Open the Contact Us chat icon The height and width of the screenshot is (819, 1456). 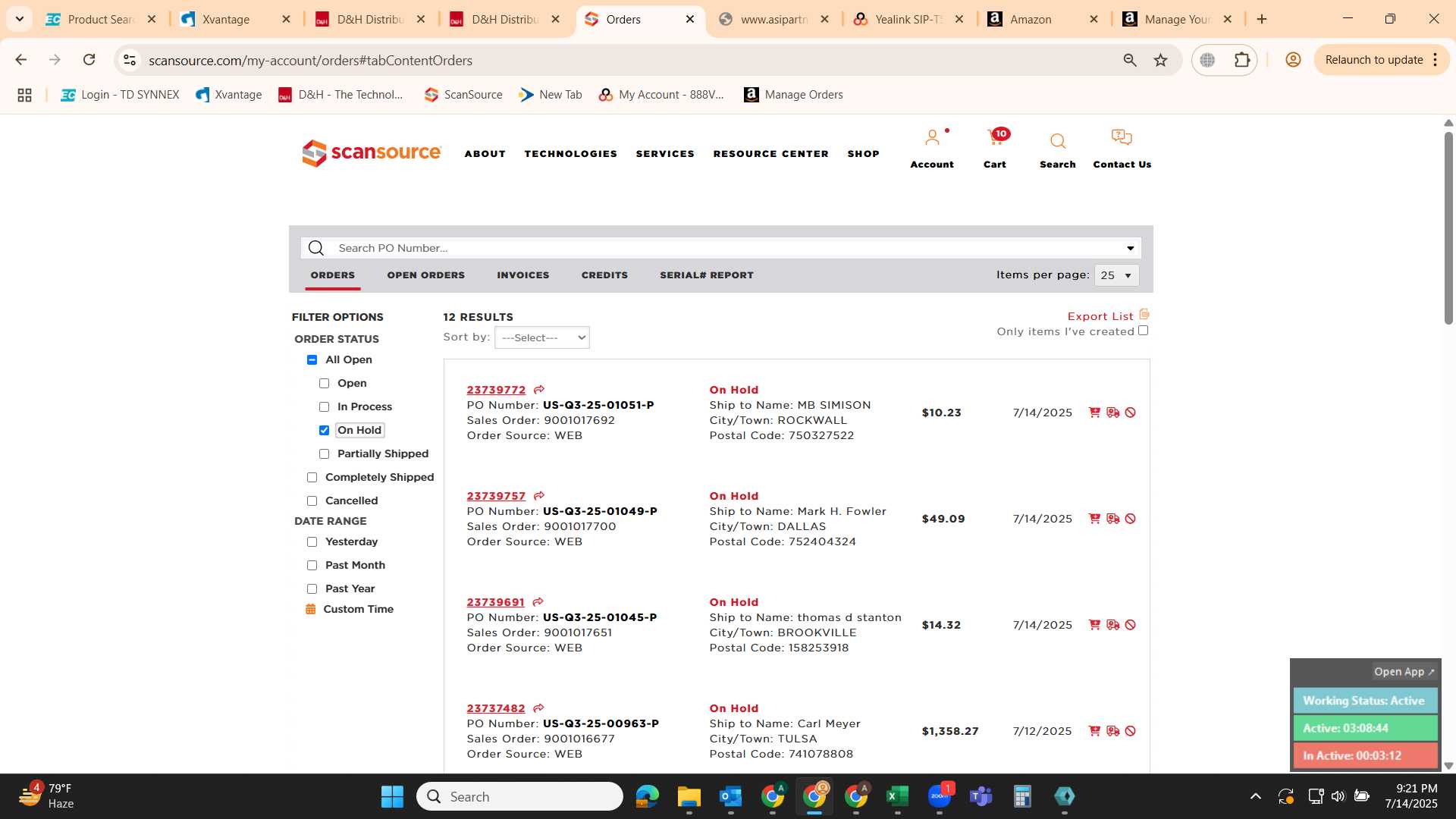pos(1122,137)
